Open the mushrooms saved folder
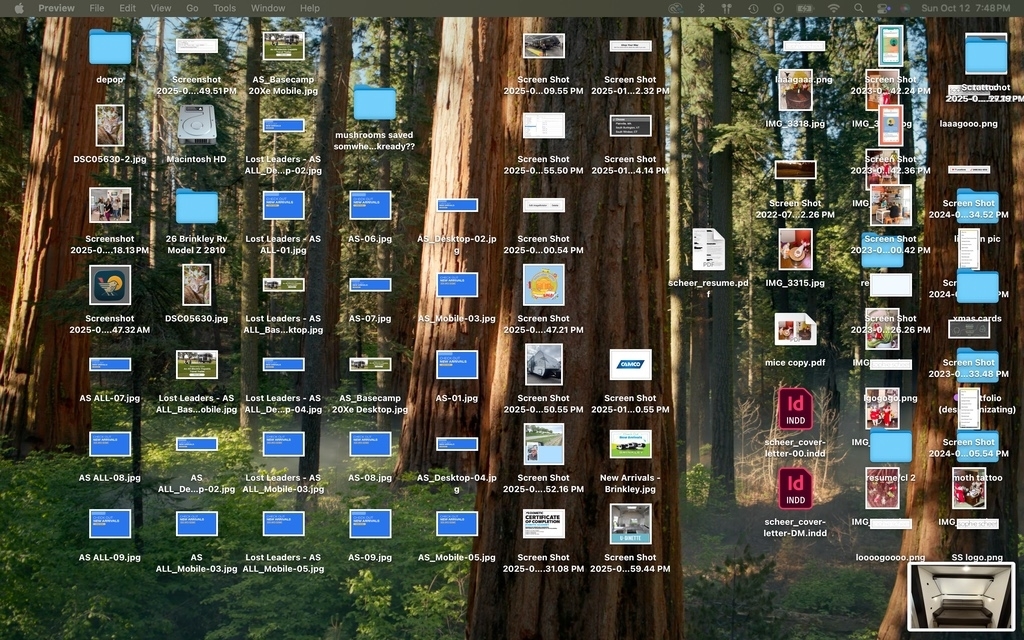1024x640 pixels. tap(374, 102)
